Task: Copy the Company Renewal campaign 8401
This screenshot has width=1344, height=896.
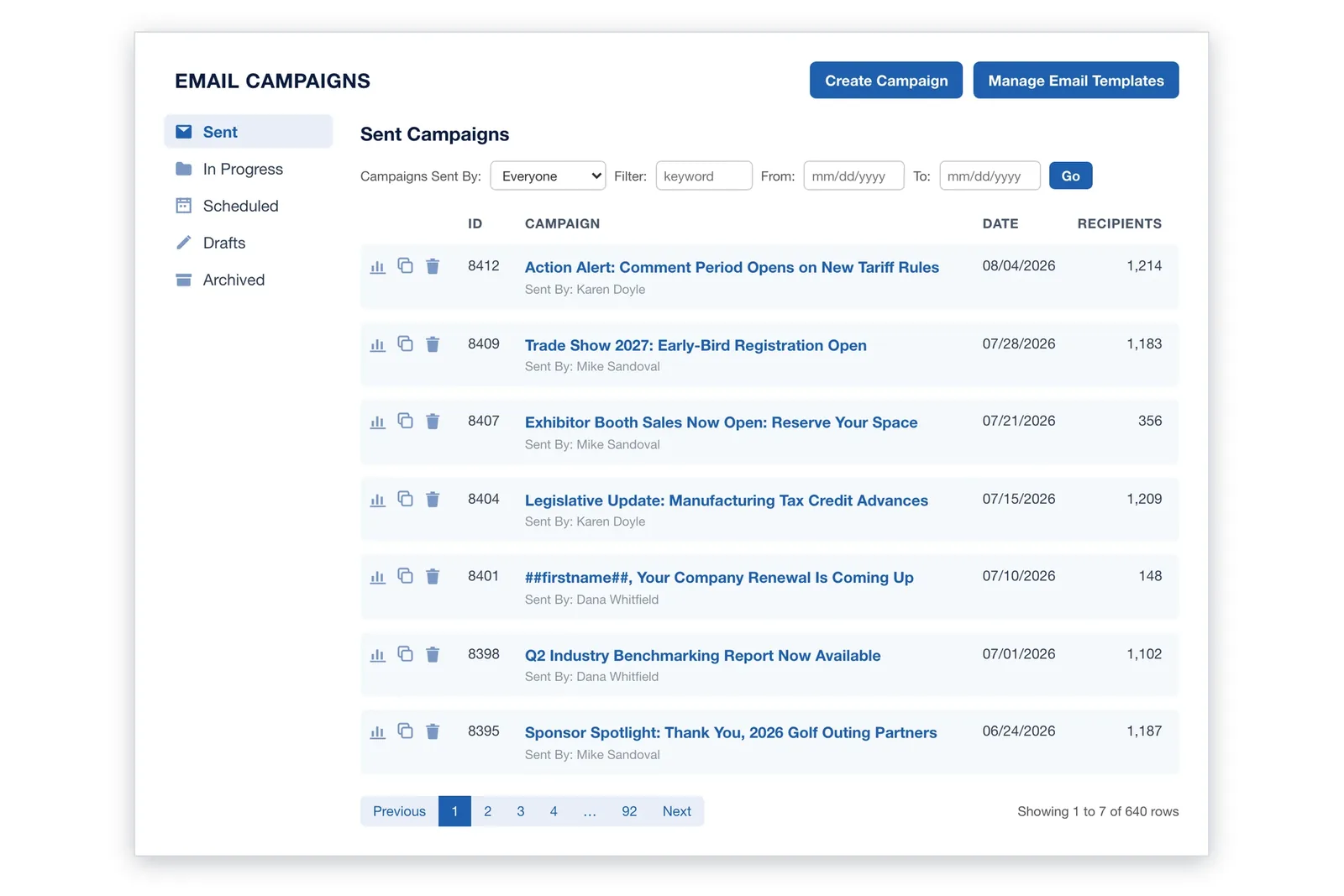Action: point(405,576)
